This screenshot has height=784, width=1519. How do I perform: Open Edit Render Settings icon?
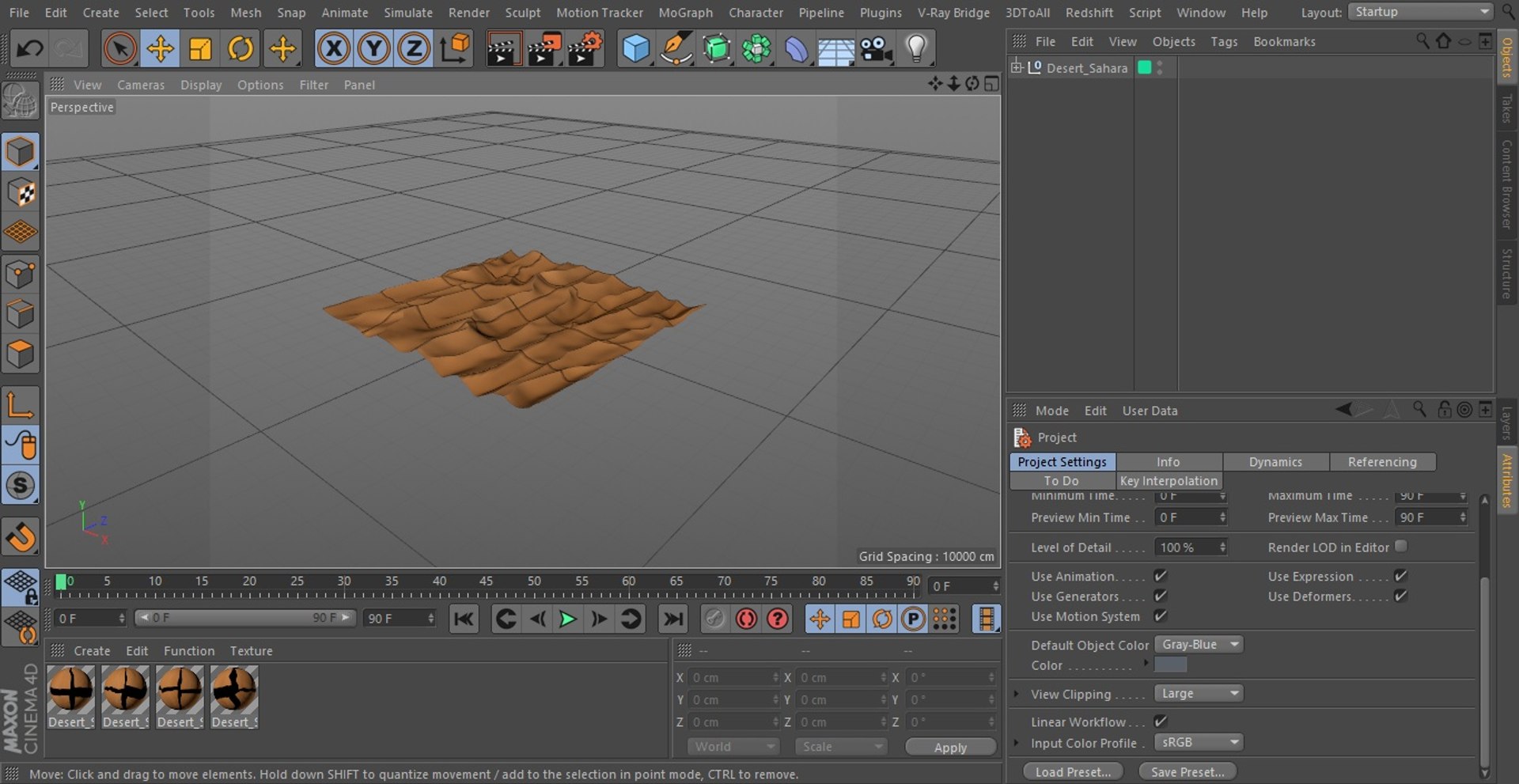(x=585, y=49)
